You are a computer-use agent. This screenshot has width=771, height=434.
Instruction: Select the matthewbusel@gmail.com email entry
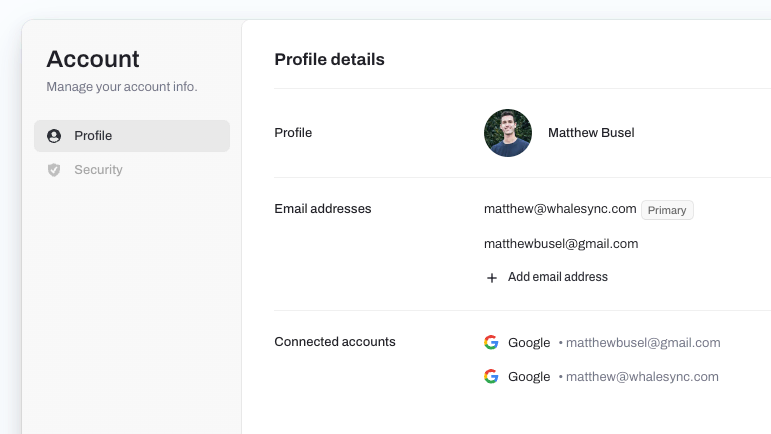561,244
